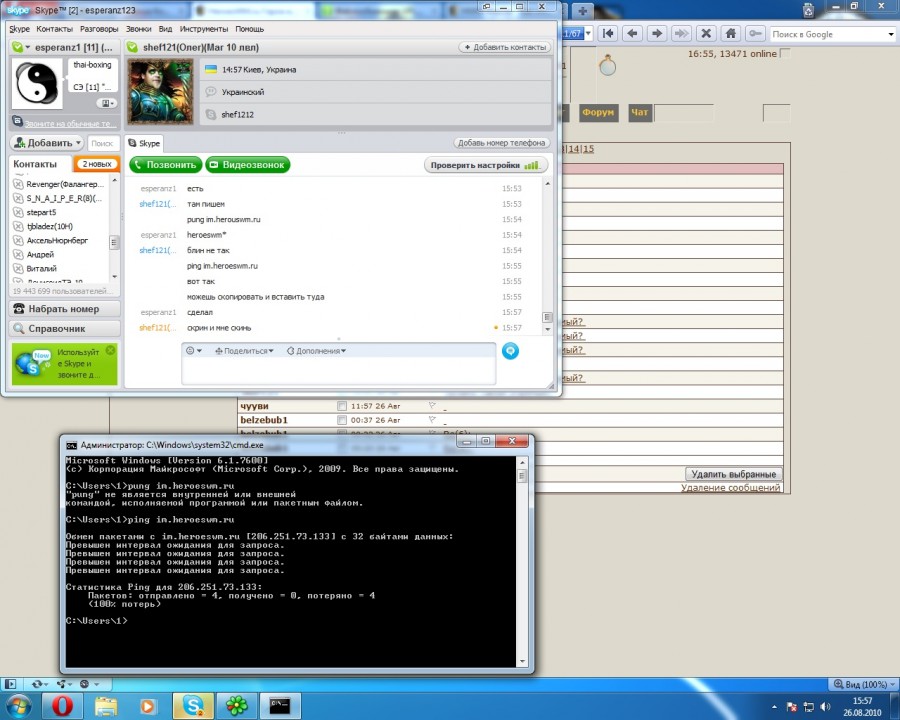Open the emoticon picker in the chat box
This screenshot has height=720, width=900.
[193, 351]
